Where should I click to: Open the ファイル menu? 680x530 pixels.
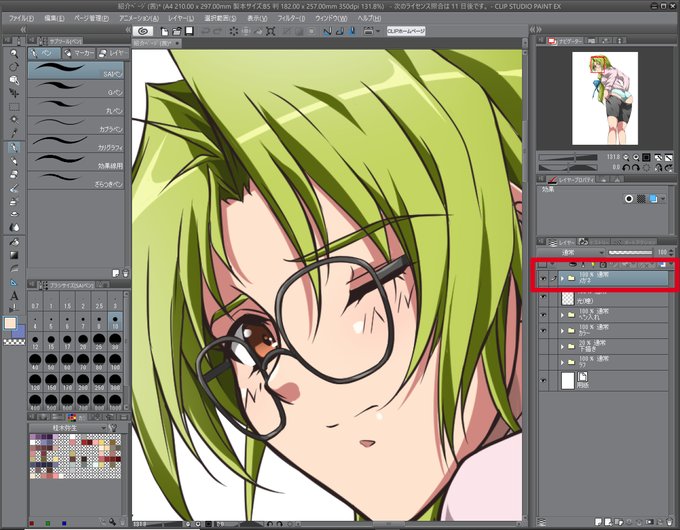(x=21, y=19)
